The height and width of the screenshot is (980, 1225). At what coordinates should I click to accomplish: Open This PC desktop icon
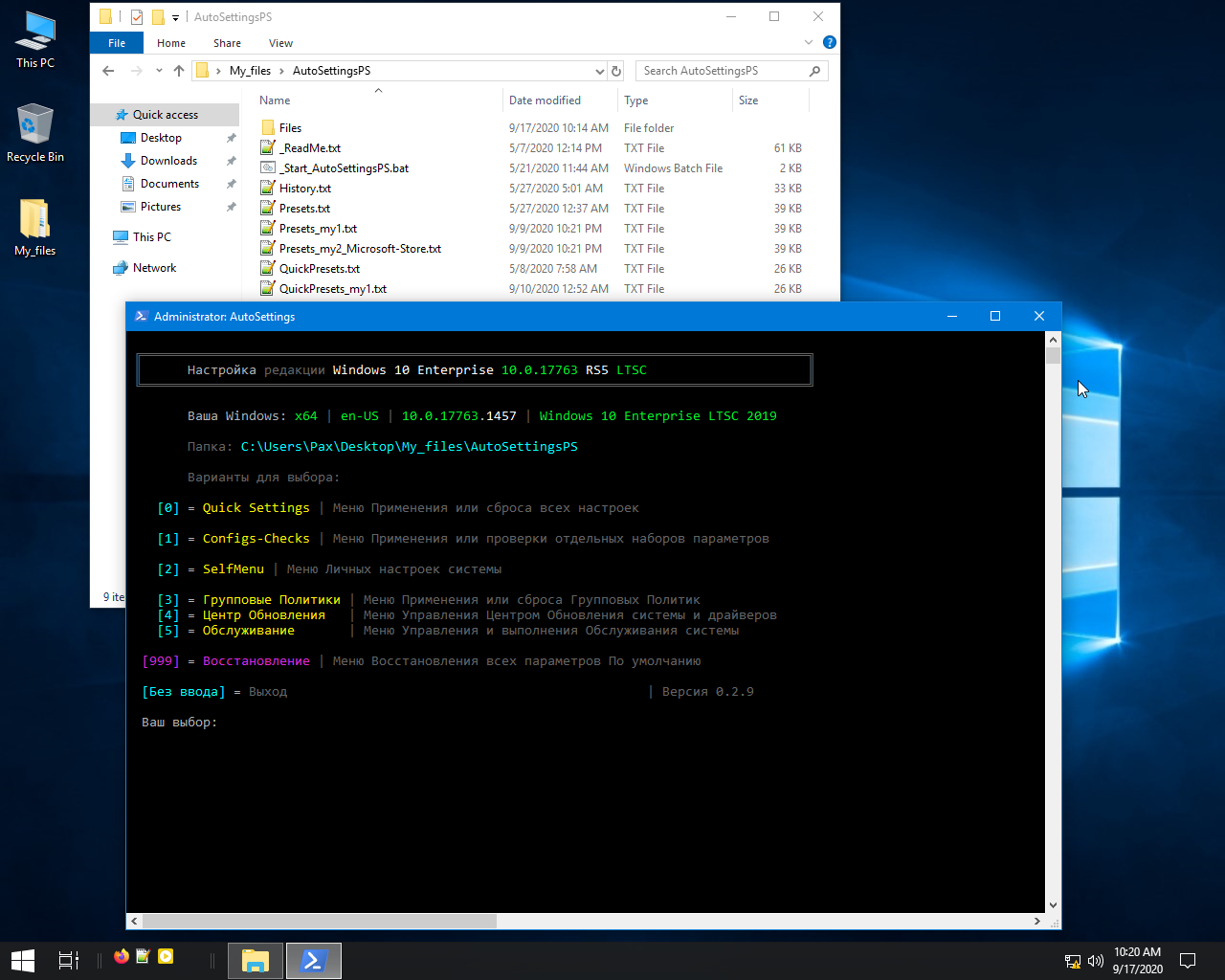35,40
